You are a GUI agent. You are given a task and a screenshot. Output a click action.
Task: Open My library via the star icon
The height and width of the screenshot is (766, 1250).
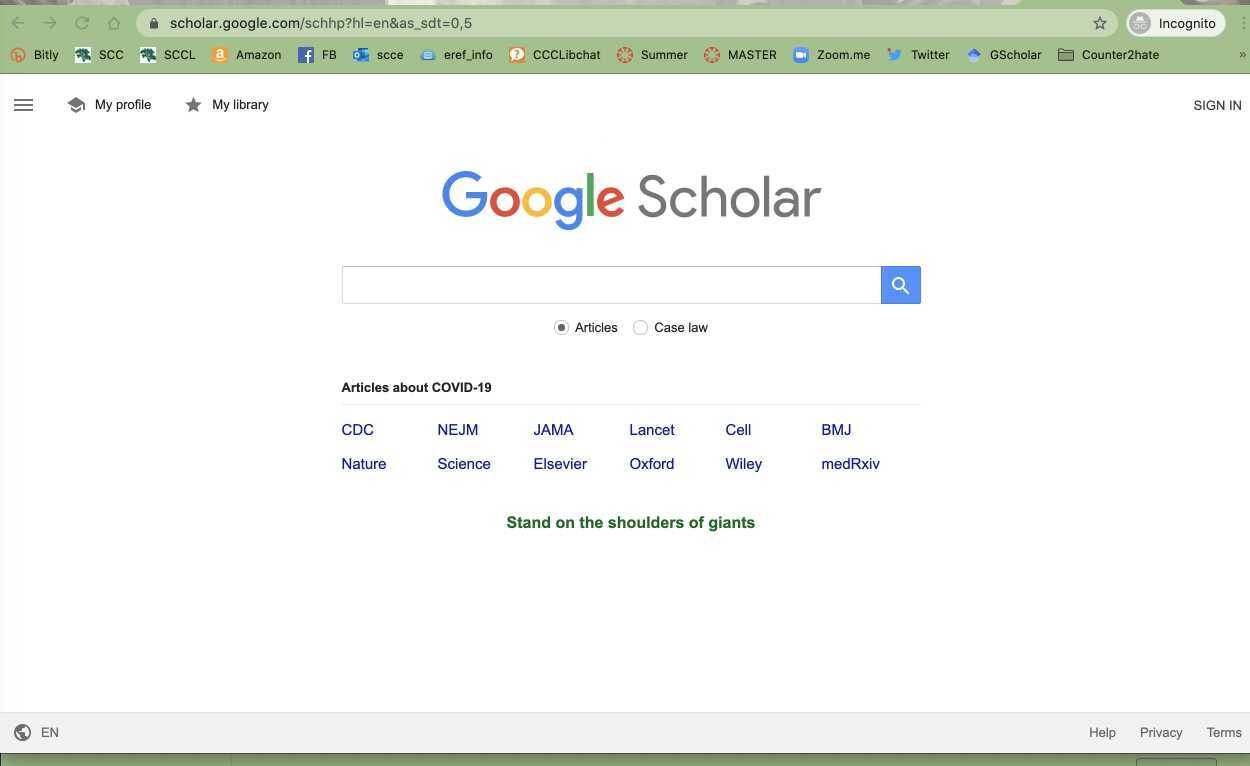tap(193, 104)
